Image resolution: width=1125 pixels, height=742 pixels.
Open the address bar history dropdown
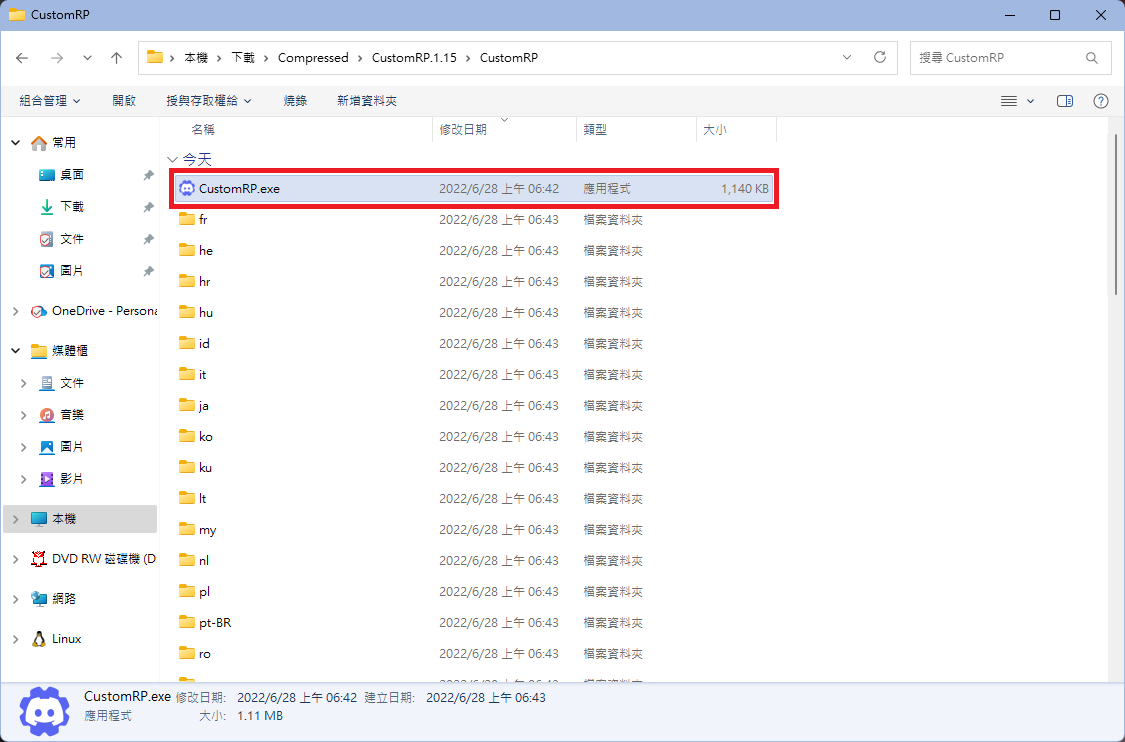point(848,58)
